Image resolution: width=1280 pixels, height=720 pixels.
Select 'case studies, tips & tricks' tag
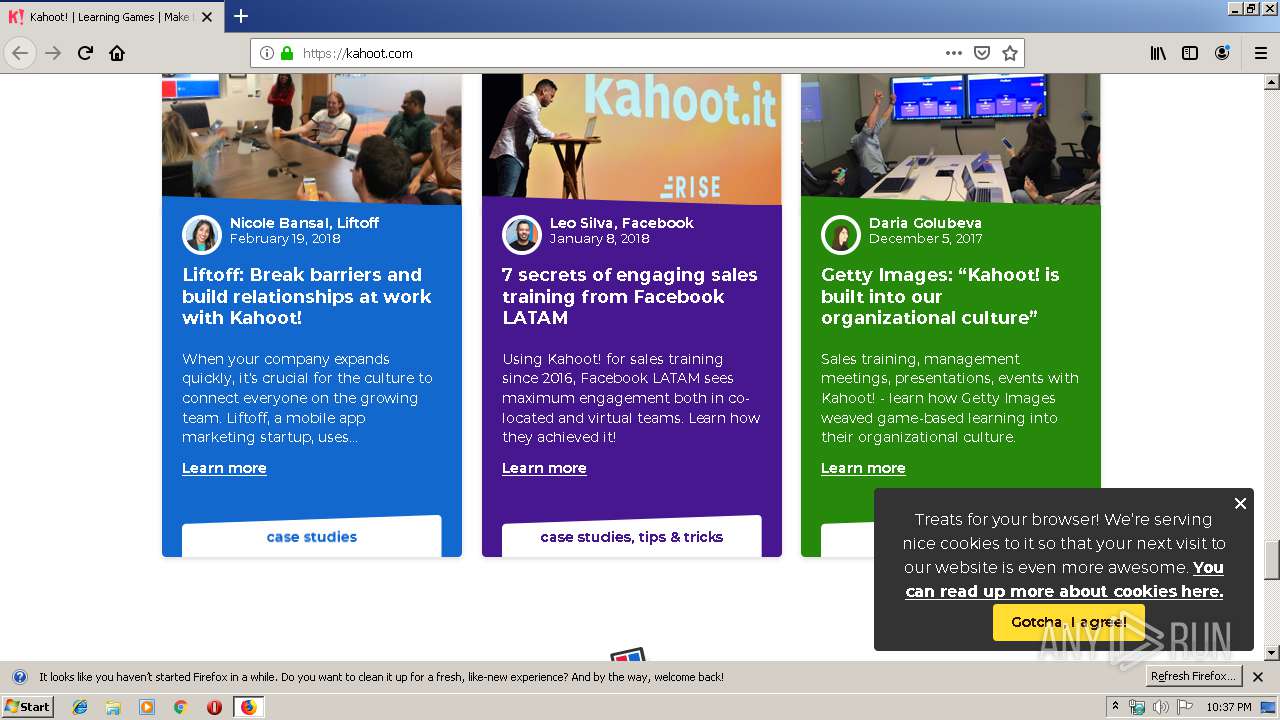click(632, 537)
